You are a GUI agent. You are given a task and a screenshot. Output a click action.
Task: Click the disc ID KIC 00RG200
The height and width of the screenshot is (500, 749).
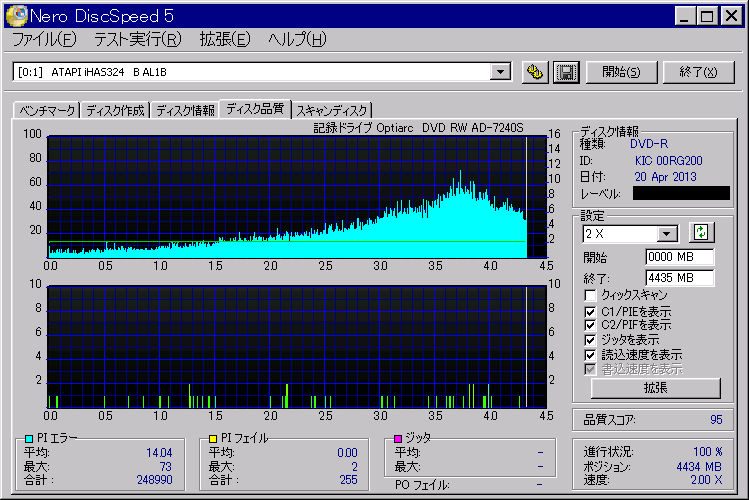tap(668, 161)
